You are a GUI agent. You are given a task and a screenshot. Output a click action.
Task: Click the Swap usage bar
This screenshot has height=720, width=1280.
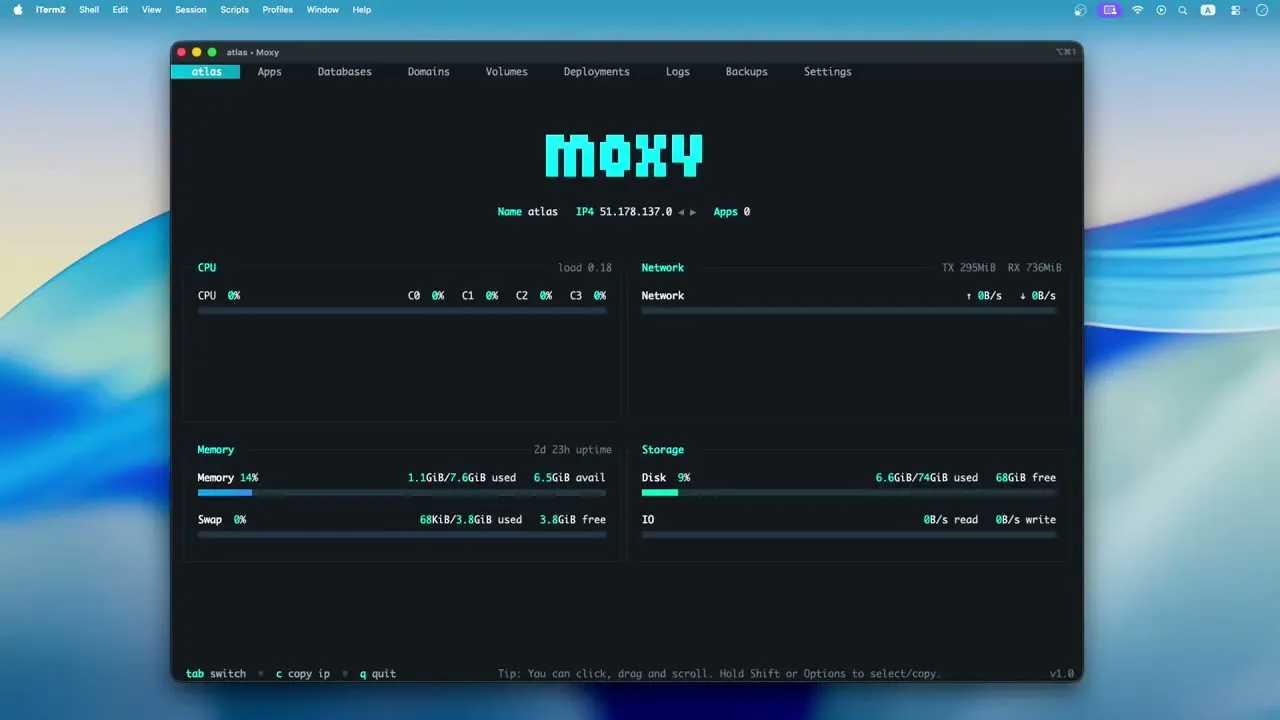pos(402,535)
